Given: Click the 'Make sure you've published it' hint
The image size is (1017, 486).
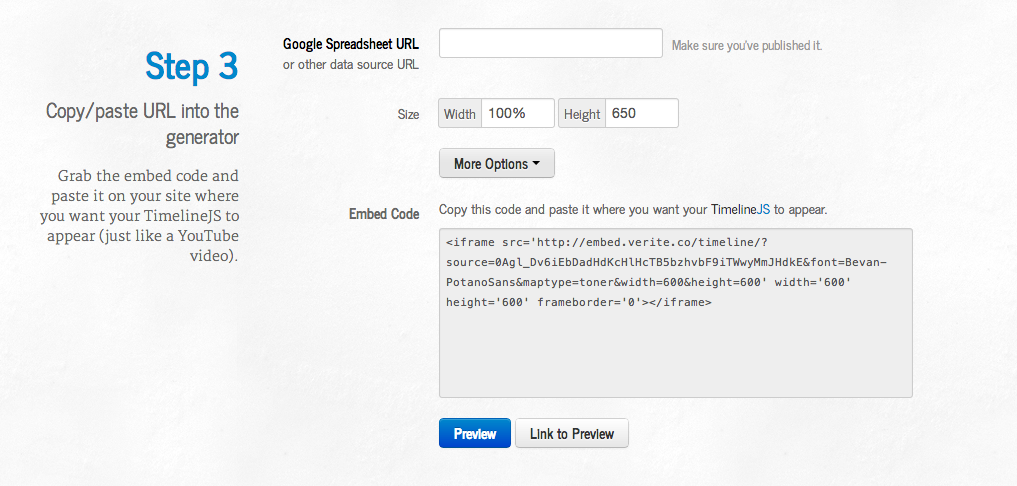Looking at the screenshot, I should click(x=747, y=45).
